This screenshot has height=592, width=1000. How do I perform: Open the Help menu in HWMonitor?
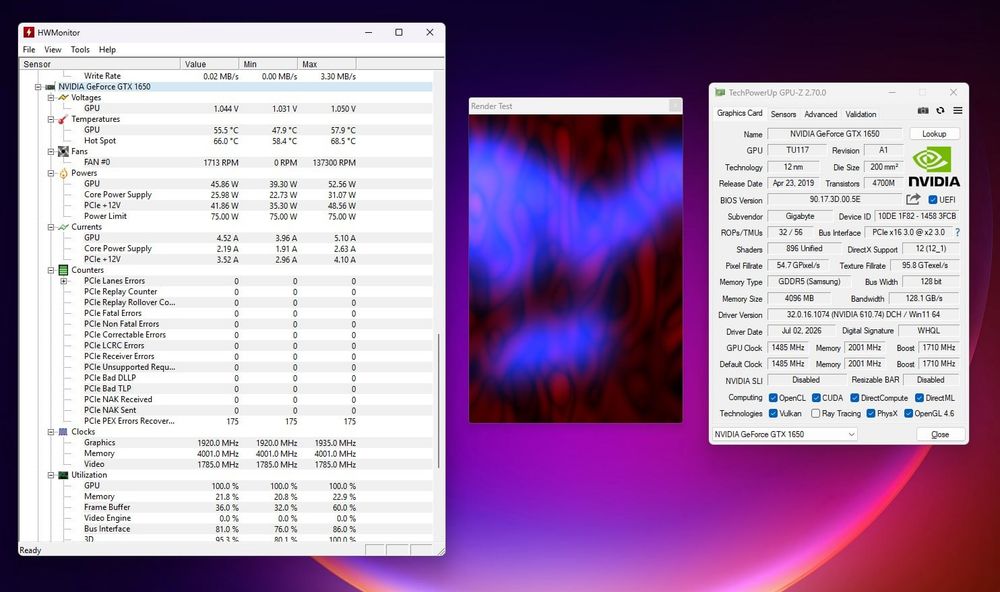tap(107, 49)
